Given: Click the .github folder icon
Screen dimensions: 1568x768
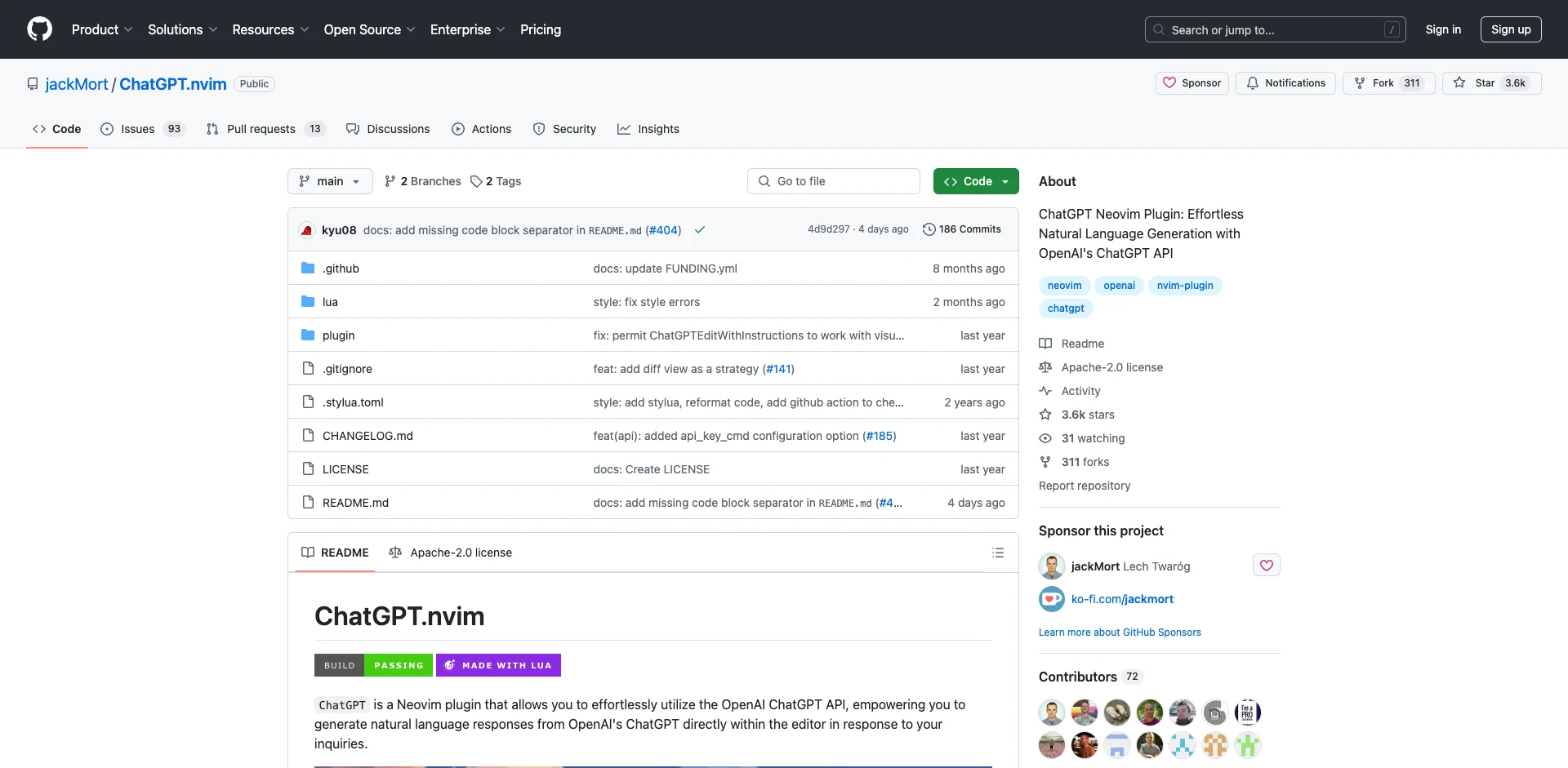Looking at the screenshot, I should tap(308, 268).
